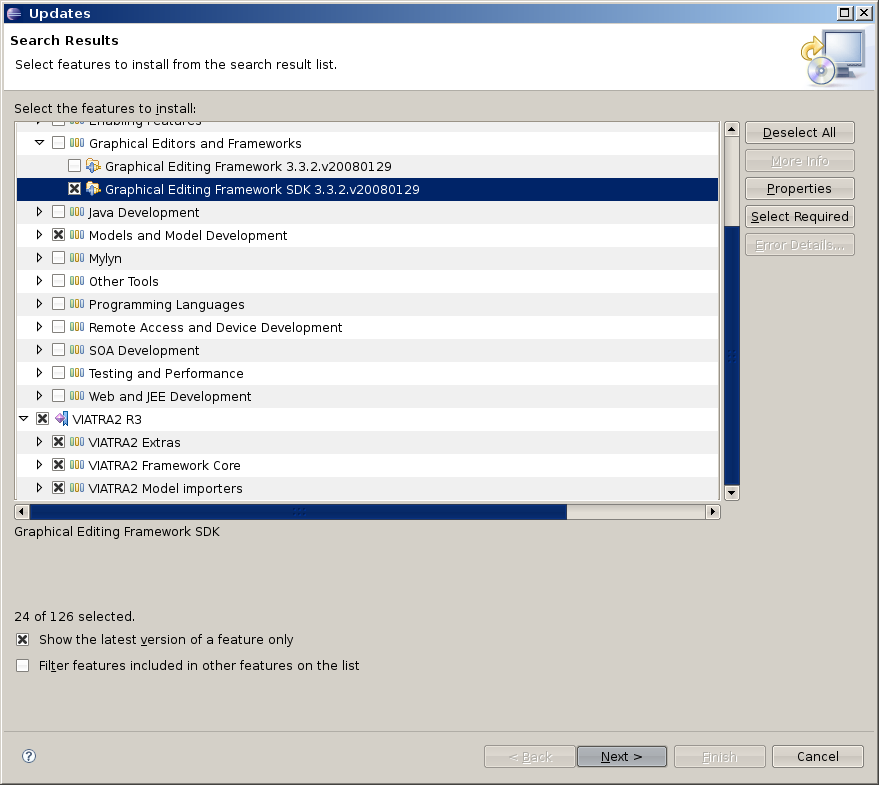
Task: Click the Web and JEE Development category icon
Action: pos(77,396)
